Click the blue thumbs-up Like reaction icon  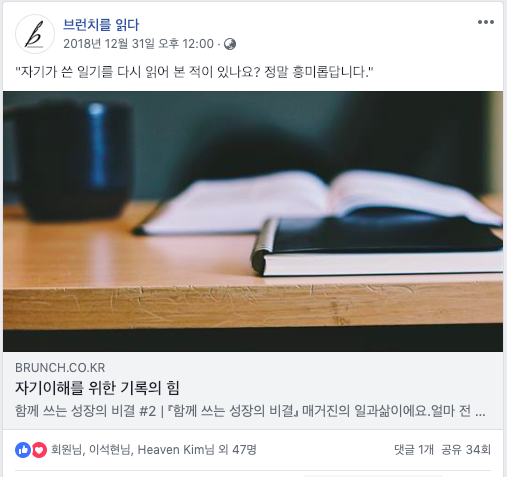pos(23,450)
